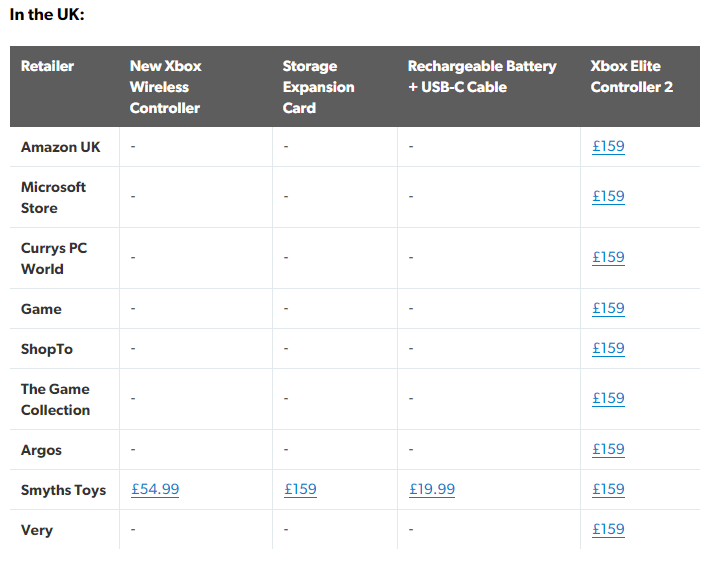Image resolution: width=718 pixels, height=580 pixels.
Task: Click Storage Expansion Card column header
Action: click(x=318, y=87)
